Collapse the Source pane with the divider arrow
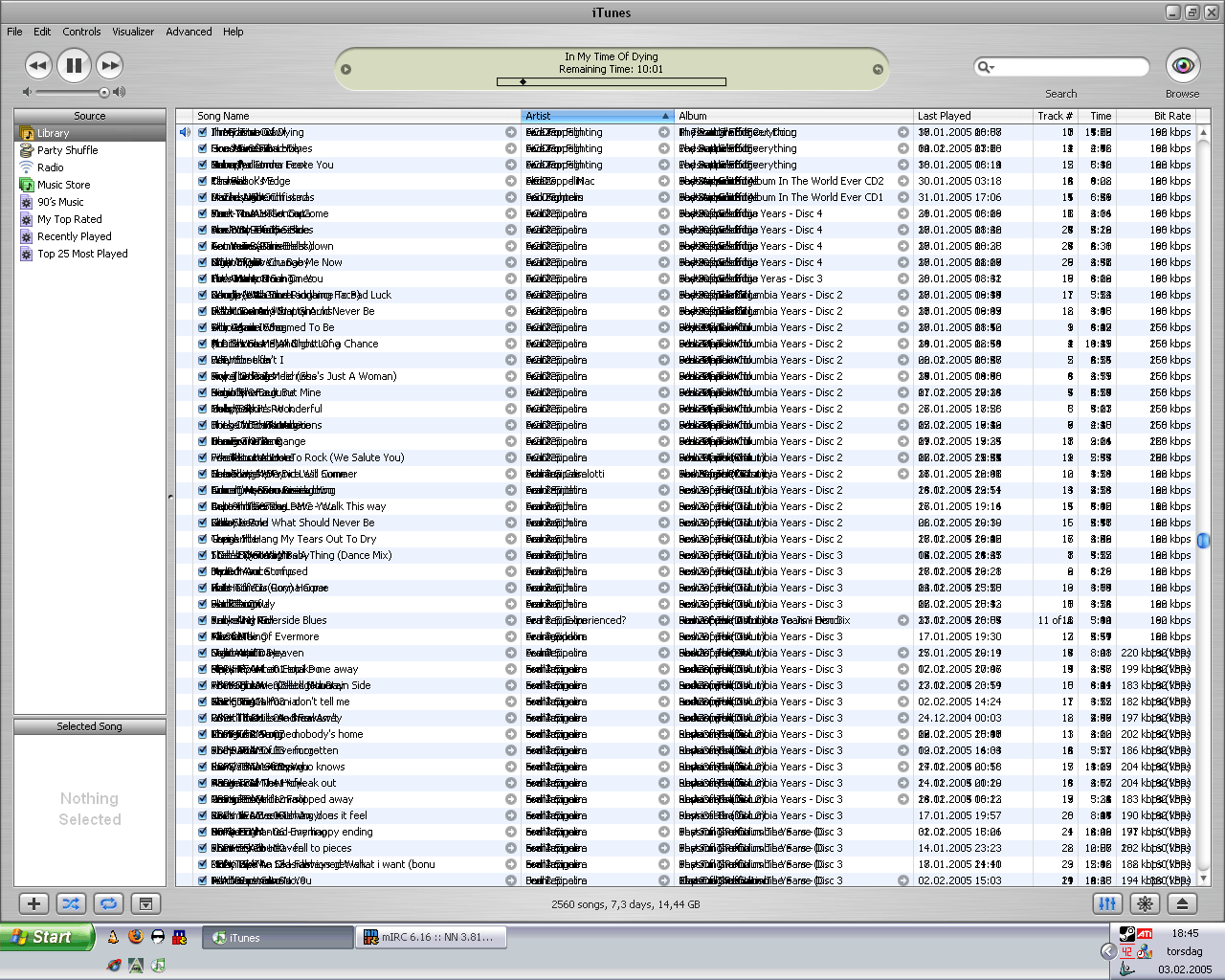The height and width of the screenshot is (980, 1225). click(x=170, y=497)
